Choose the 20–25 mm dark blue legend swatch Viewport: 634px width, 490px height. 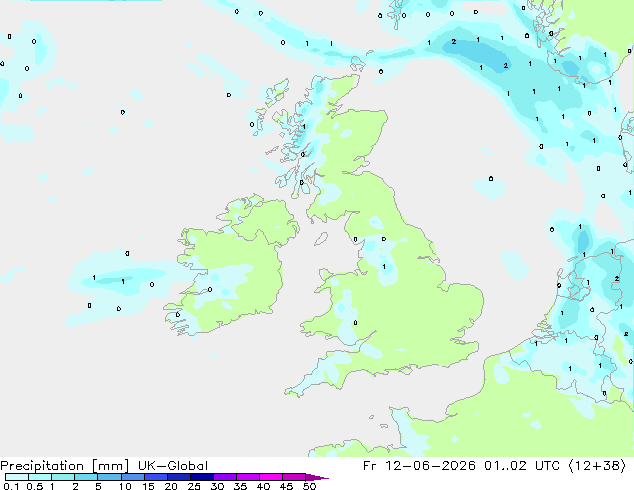tap(179, 477)
